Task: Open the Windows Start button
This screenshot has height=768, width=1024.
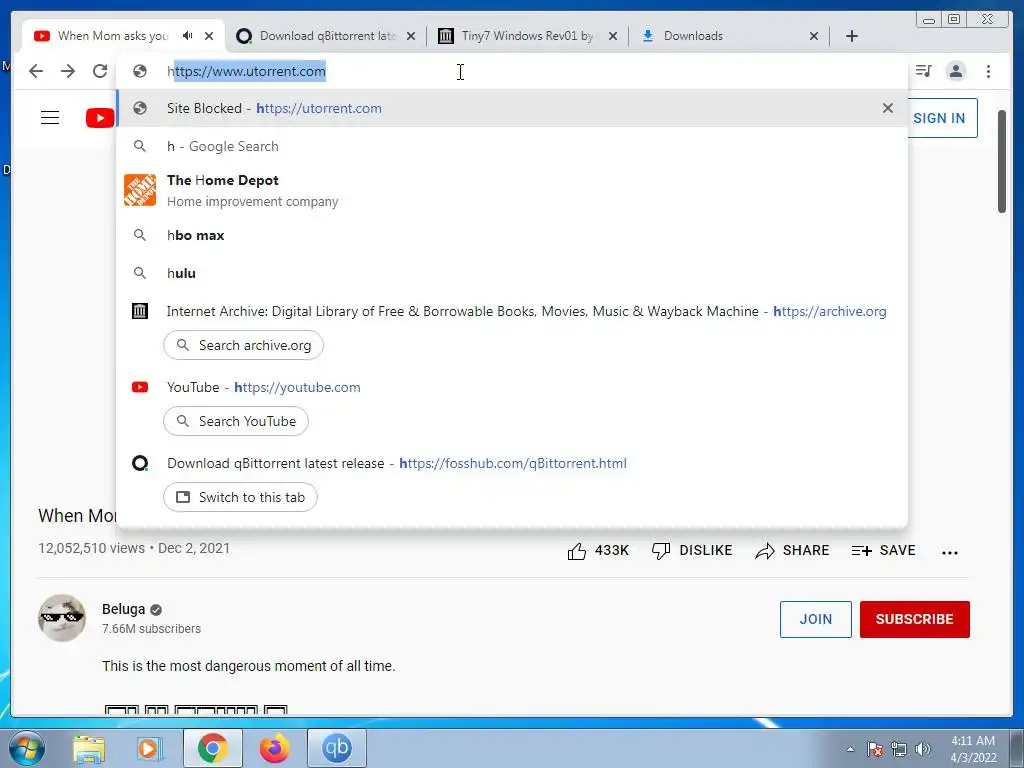Action: tap(26, 748)
